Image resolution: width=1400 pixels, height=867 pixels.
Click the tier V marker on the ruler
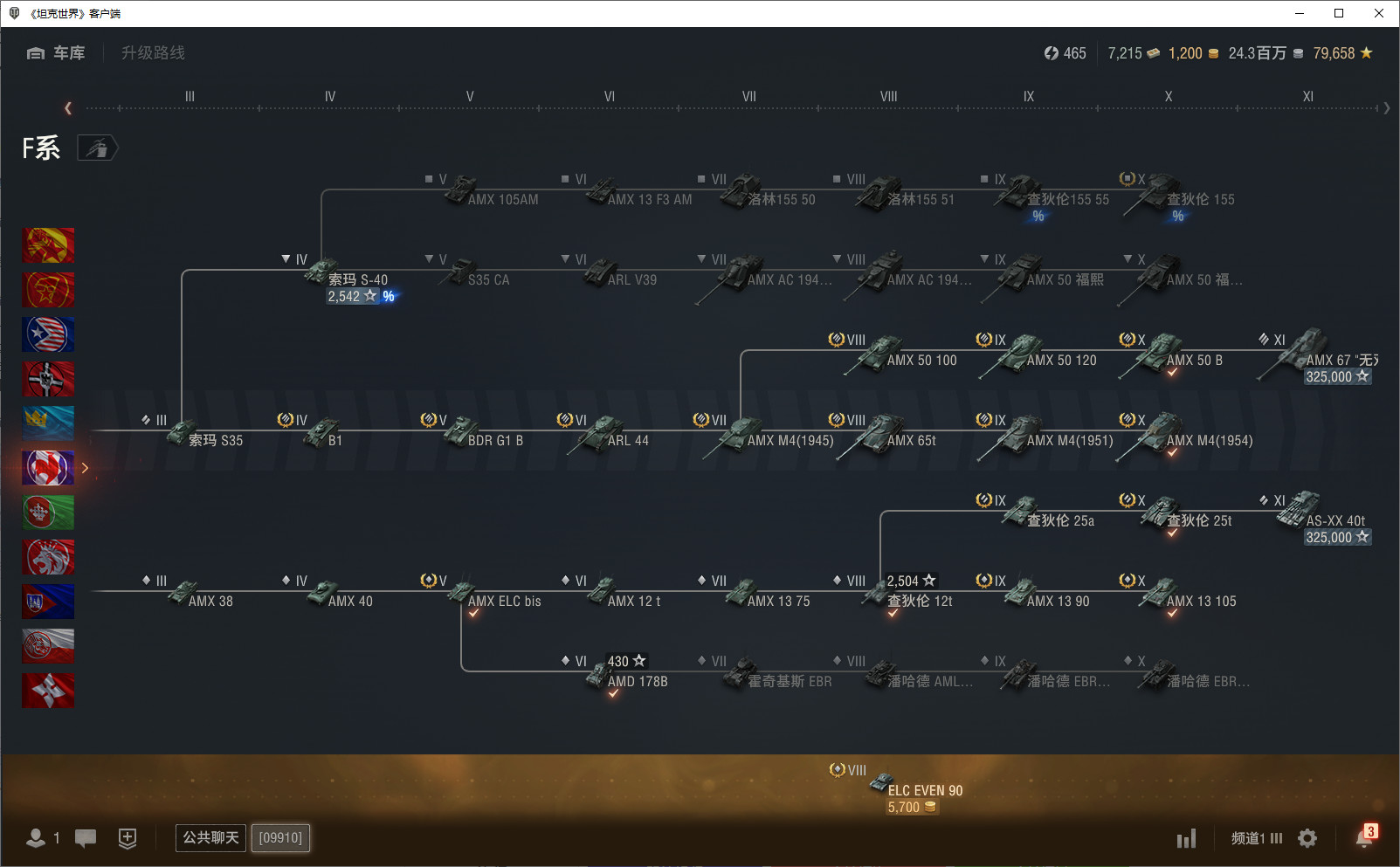470,97
